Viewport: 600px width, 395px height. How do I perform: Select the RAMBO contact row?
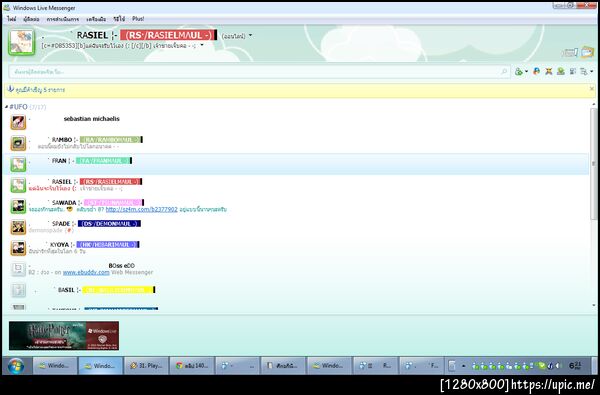[x=295, y=143]
